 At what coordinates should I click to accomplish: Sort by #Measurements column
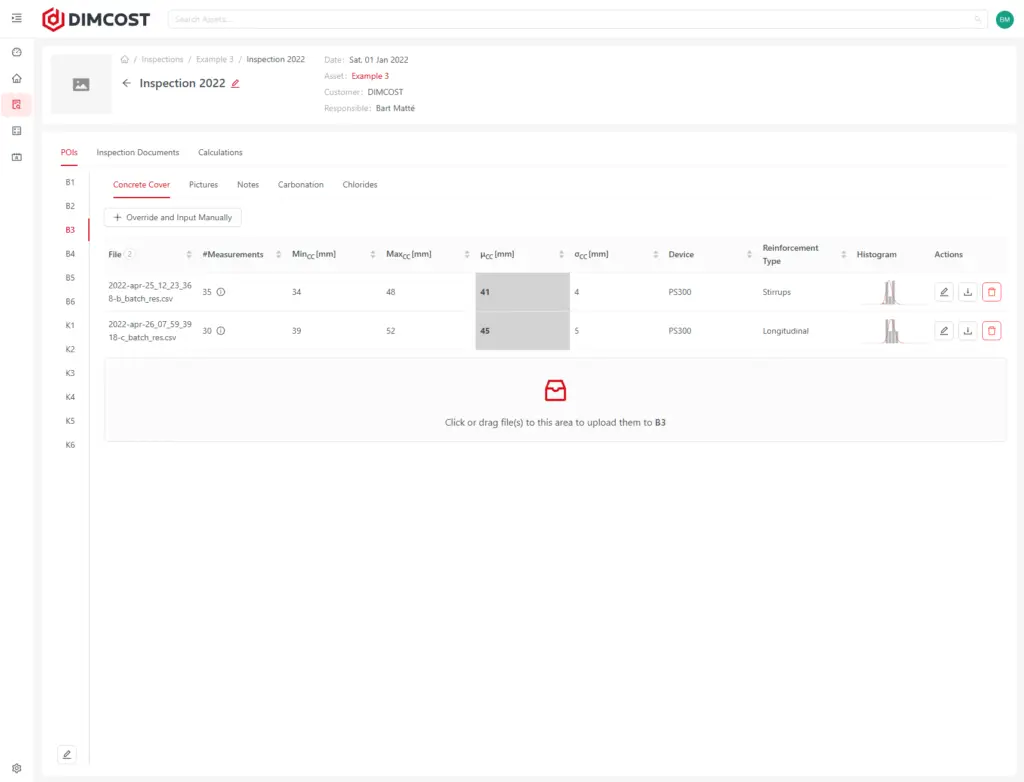(278, 254)
